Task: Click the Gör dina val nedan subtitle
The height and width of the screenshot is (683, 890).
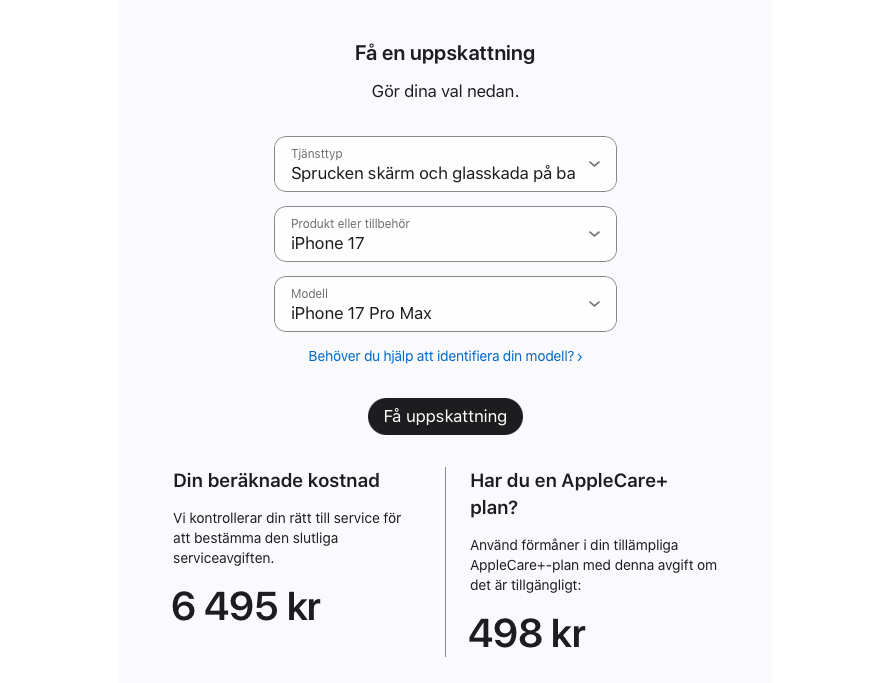Action: [445, 91]
